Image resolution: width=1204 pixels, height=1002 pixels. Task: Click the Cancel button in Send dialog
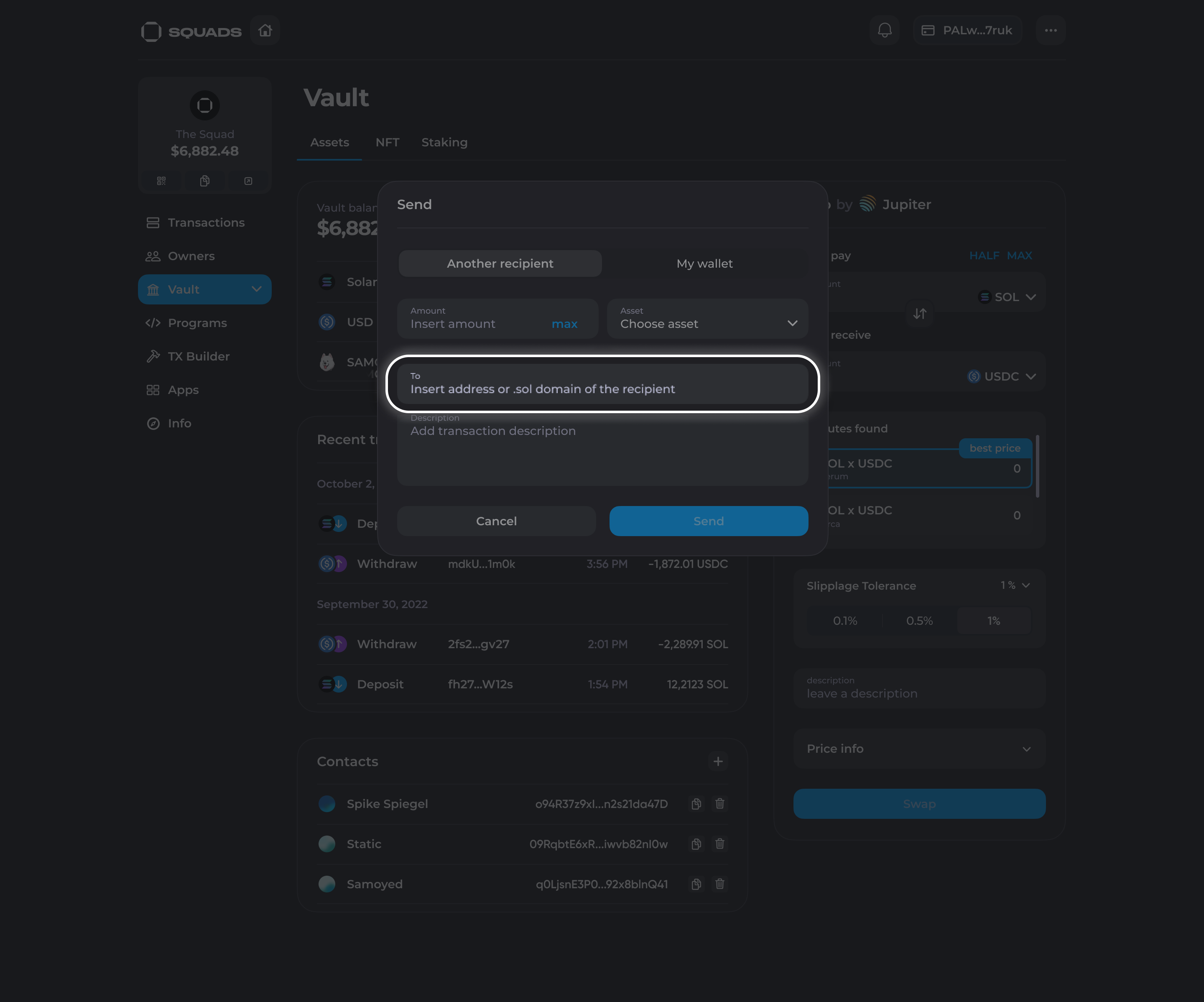click(x=497, y=521)
